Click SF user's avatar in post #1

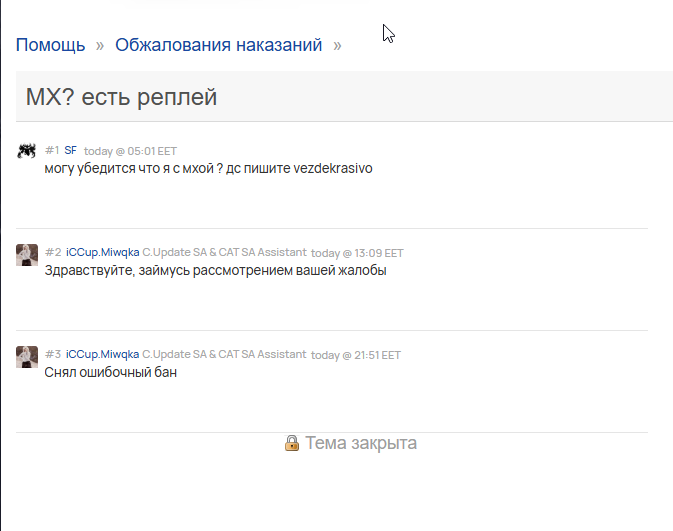coord(27,151)
